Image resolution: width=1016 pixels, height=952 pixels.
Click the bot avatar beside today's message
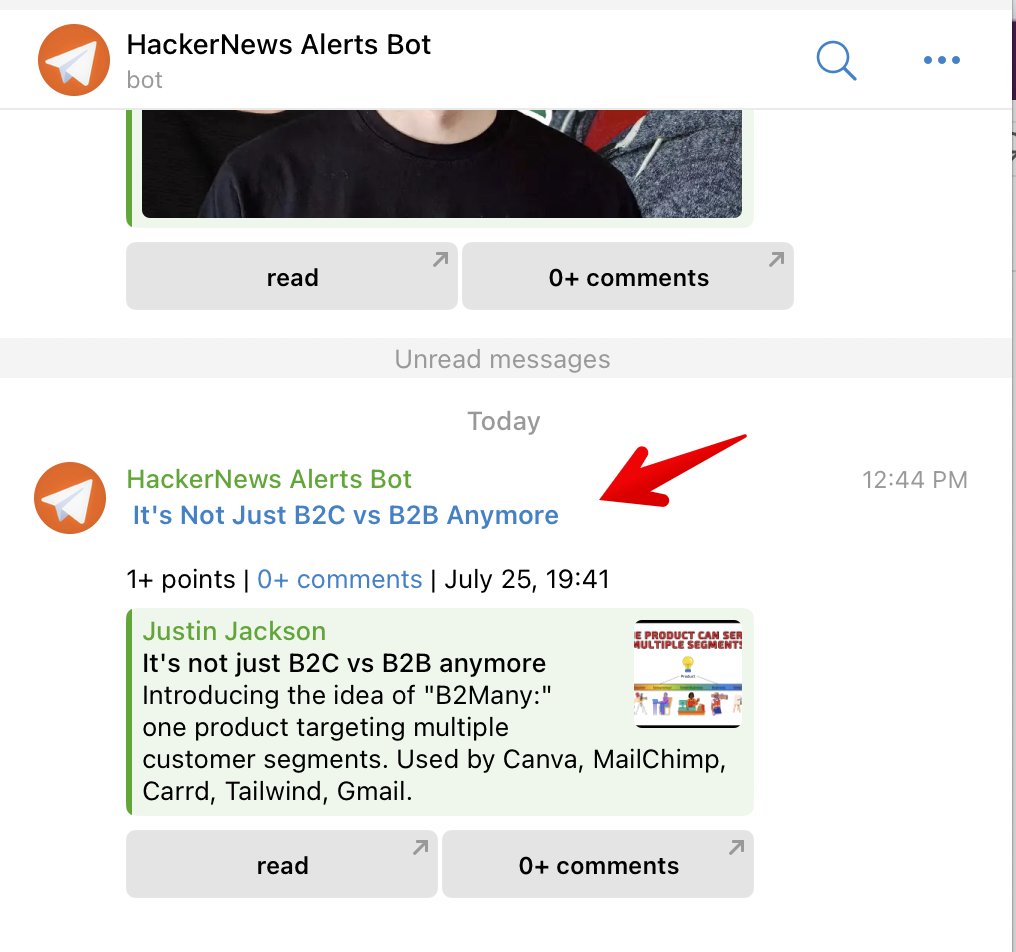[70, 498]
